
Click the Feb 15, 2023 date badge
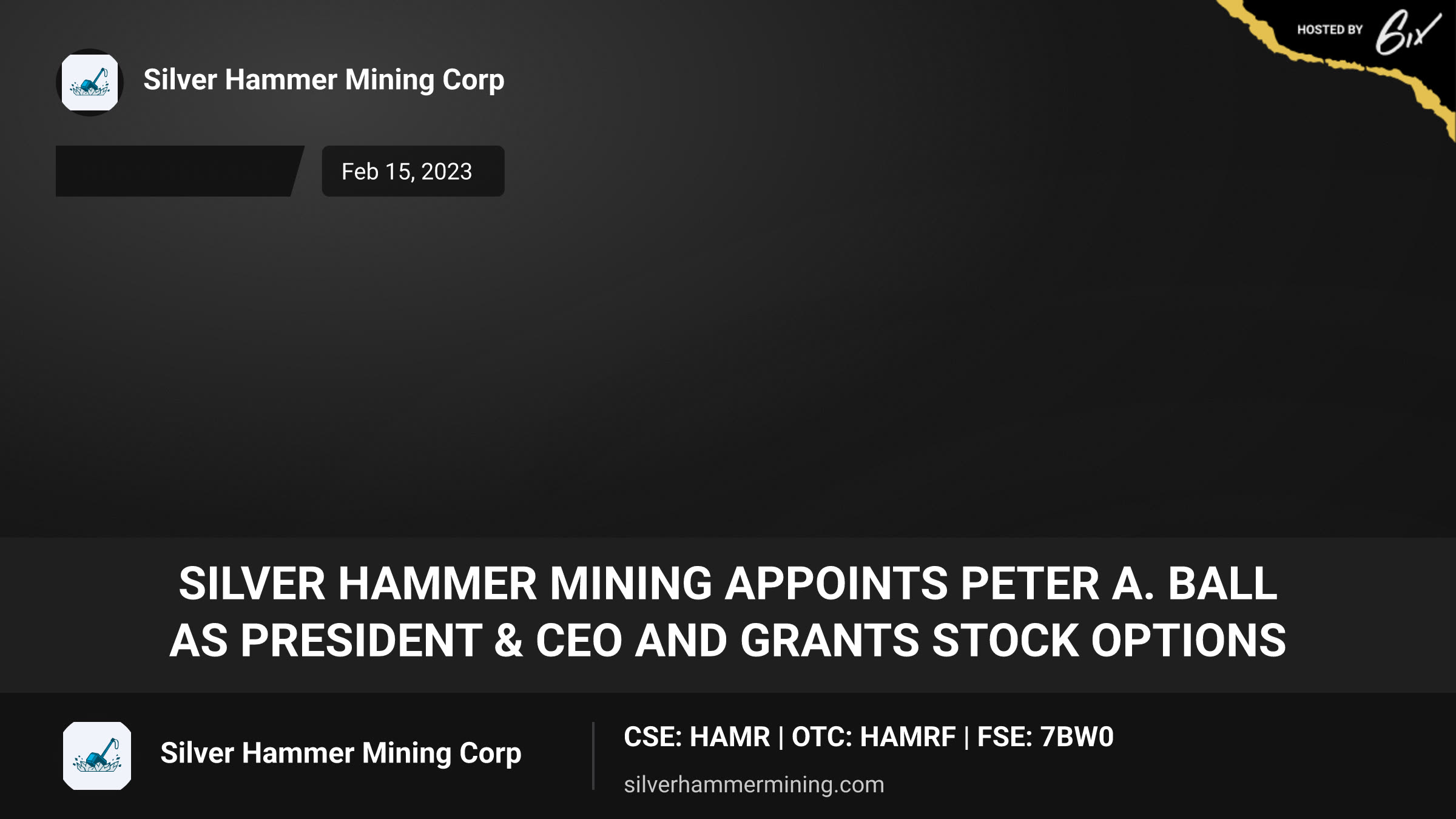pyautogui.click(x=413, y=171)
